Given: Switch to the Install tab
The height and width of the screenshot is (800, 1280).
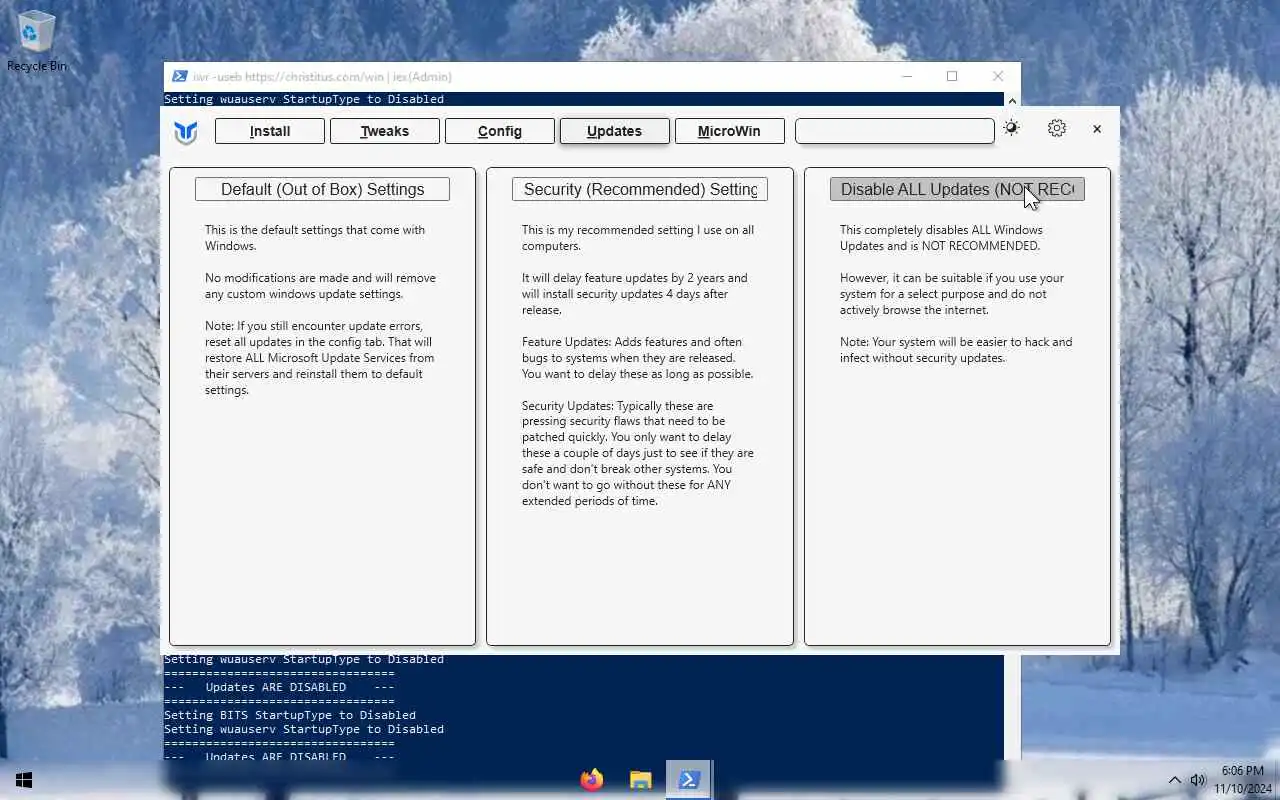Looking at the screenshot, I should coord(270,131).
